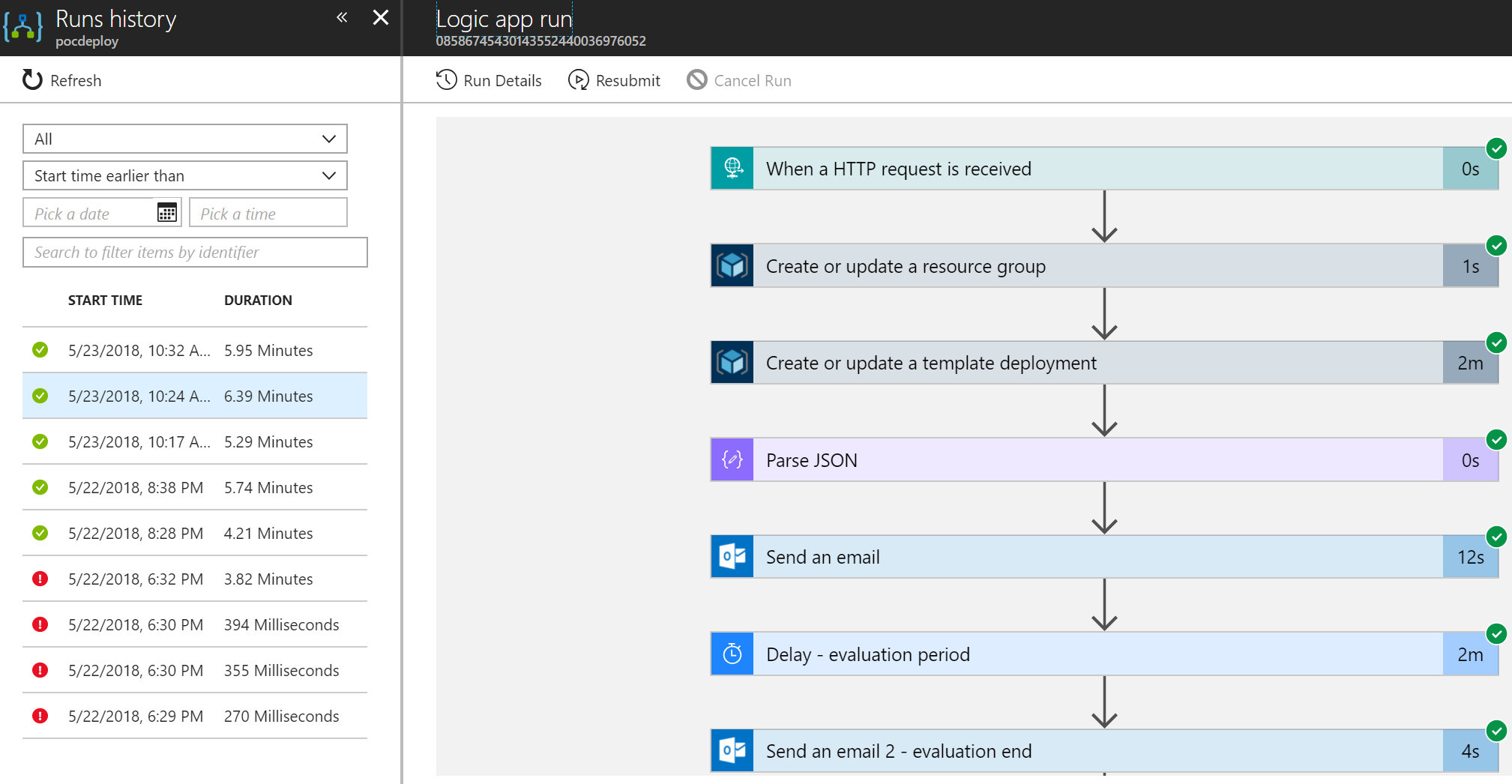Select the failed run lasting 3.82 Minutes
1512x784 pixels.
pyautogui.click(x=195, y=579)
